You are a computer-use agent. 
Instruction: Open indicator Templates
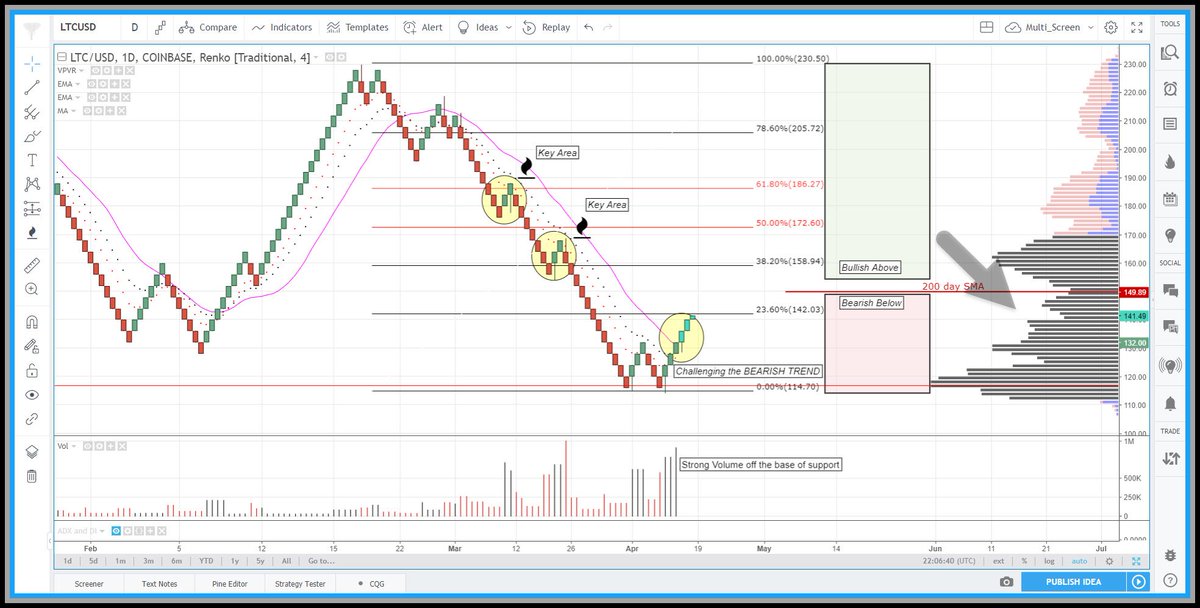click(357, 27)
